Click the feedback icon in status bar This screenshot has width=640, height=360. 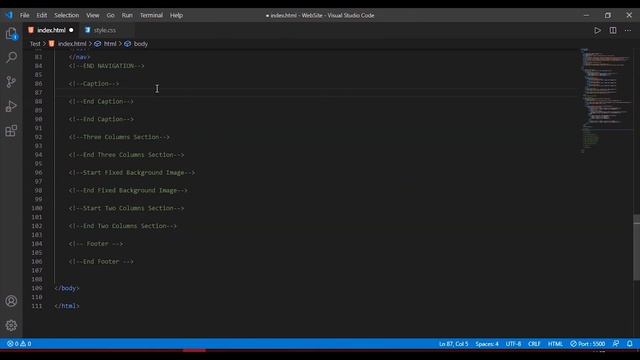[616, 344]
